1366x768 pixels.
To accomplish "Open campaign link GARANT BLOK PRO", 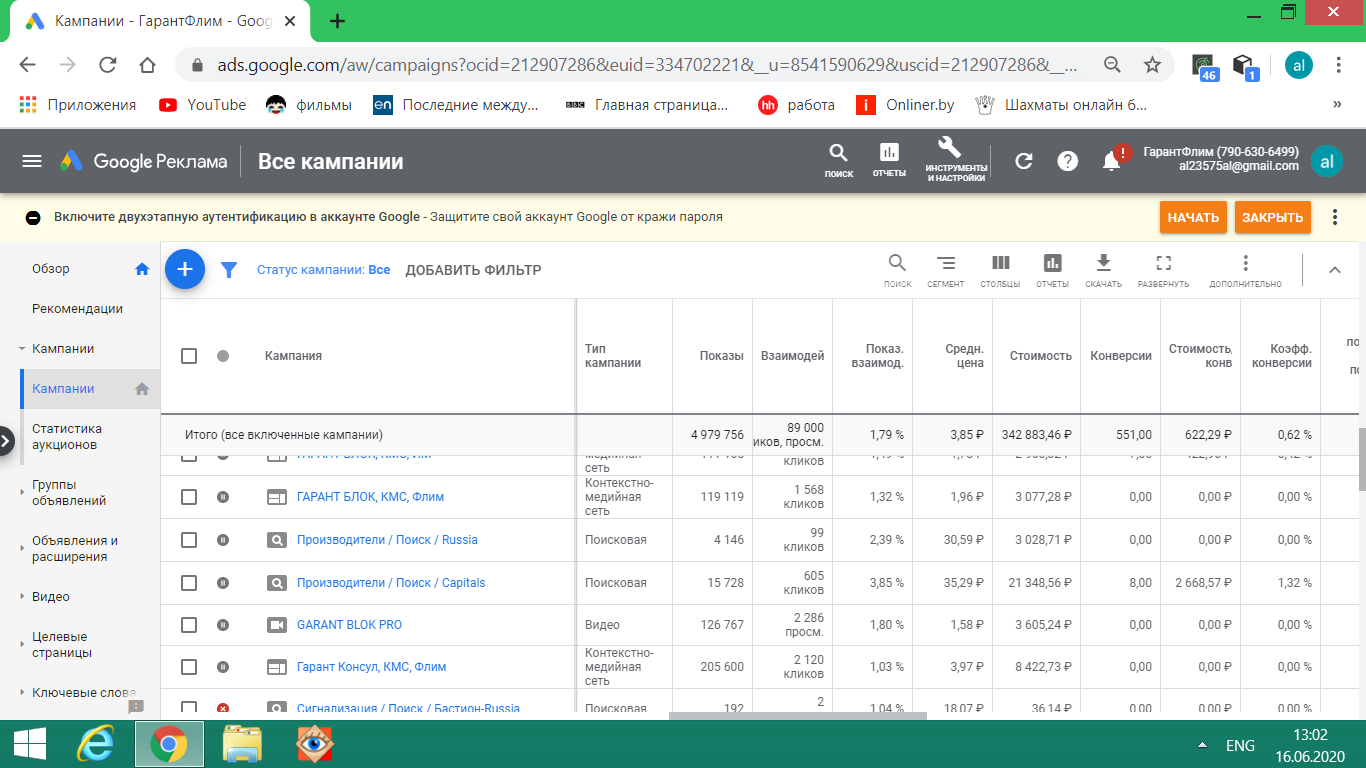I will [x=349, y=625].
